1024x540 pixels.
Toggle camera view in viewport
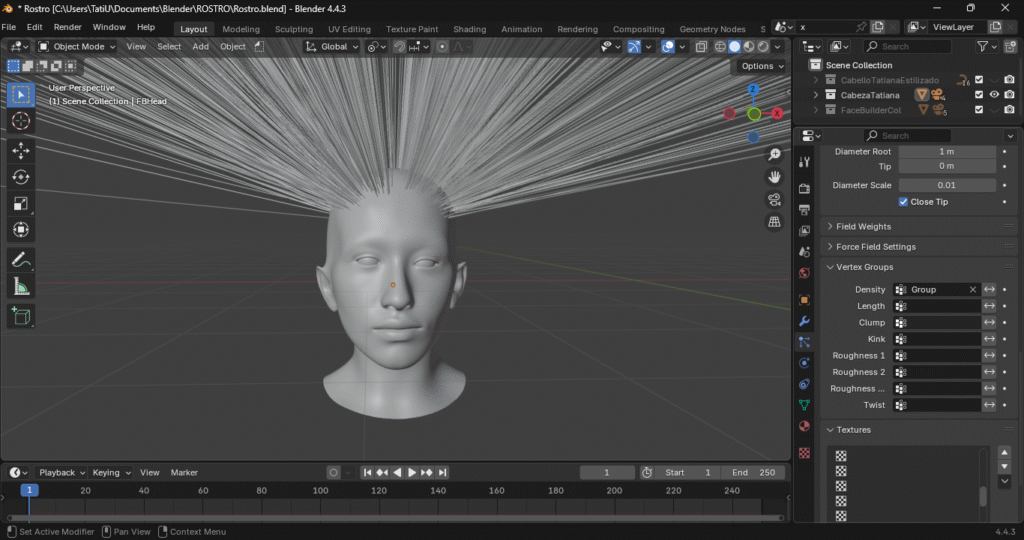pos(774,199)
